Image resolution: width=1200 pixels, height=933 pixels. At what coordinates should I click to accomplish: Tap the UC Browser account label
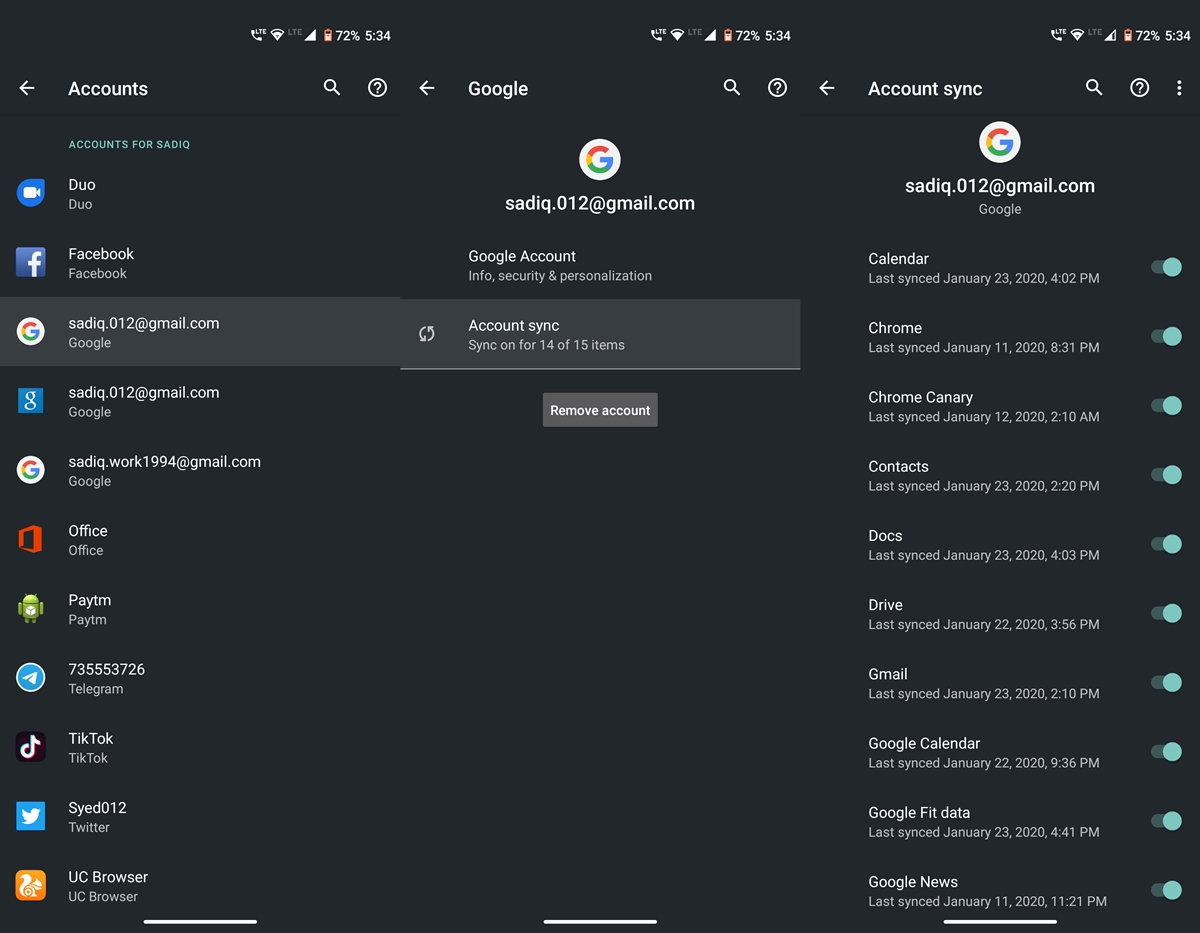point(108,877)
